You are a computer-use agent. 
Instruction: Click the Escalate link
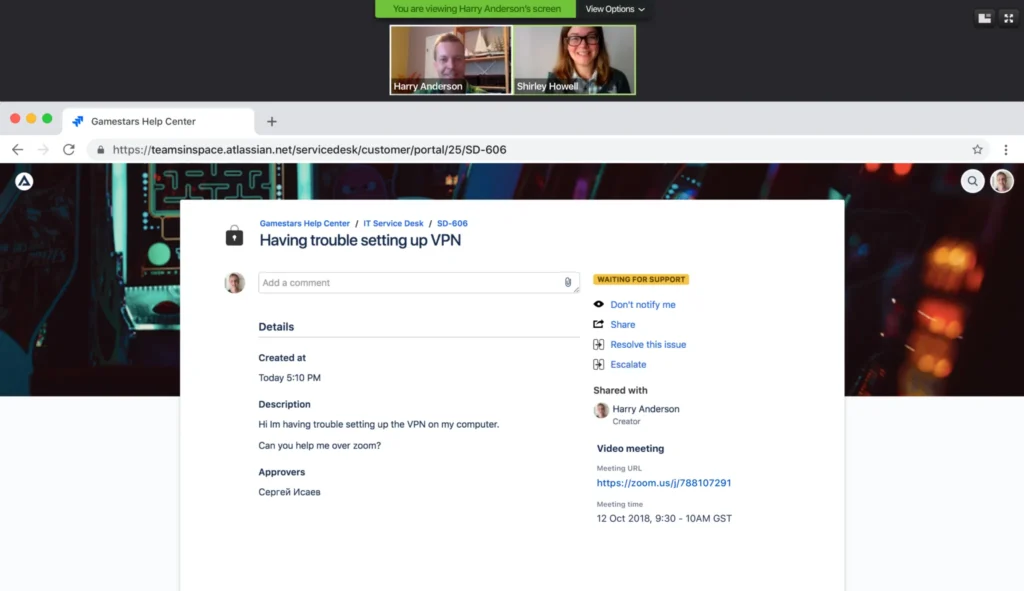tap(628, 364)
